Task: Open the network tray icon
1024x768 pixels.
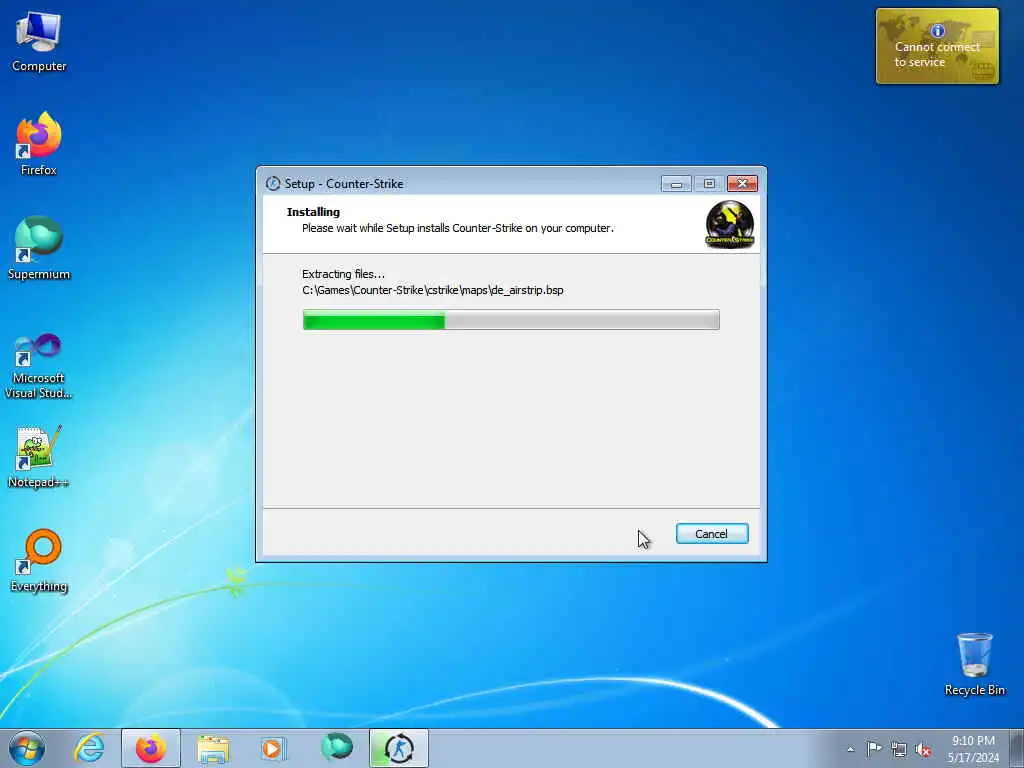Action: 899,750
